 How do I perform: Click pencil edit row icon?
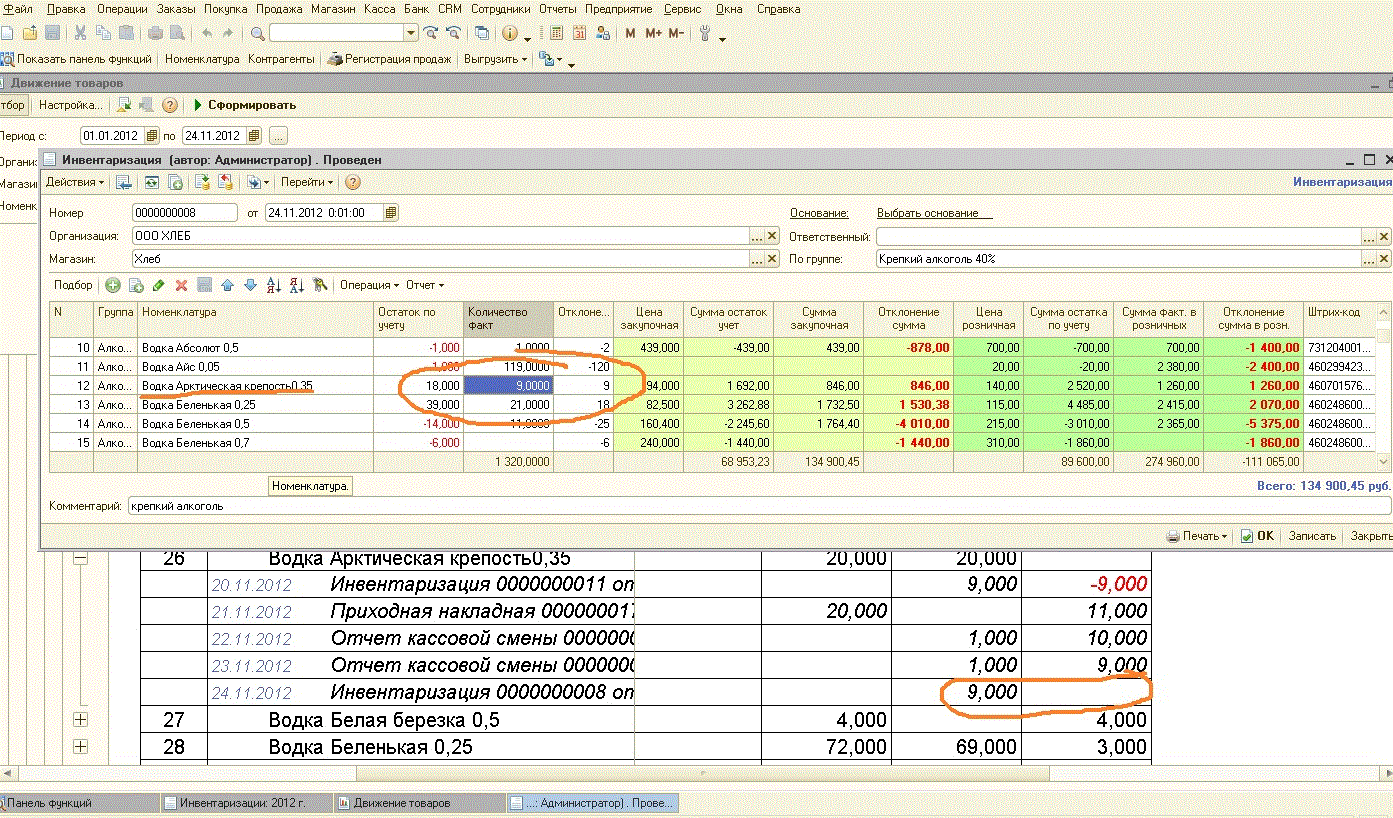tap(158, 285)
